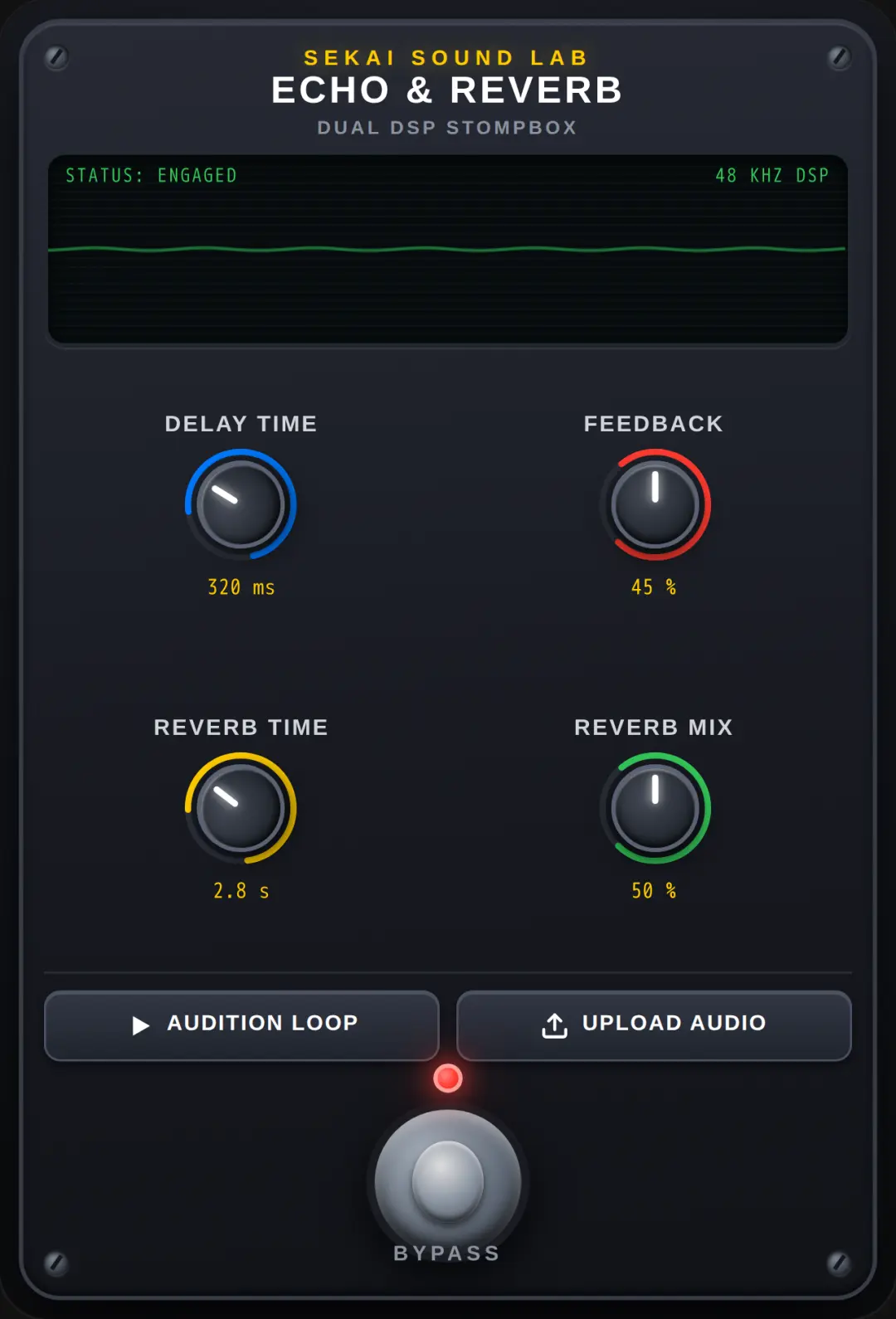Viewport: 896px width, 1319px height.
Task: Click the waveform display line
Action: 447,249
